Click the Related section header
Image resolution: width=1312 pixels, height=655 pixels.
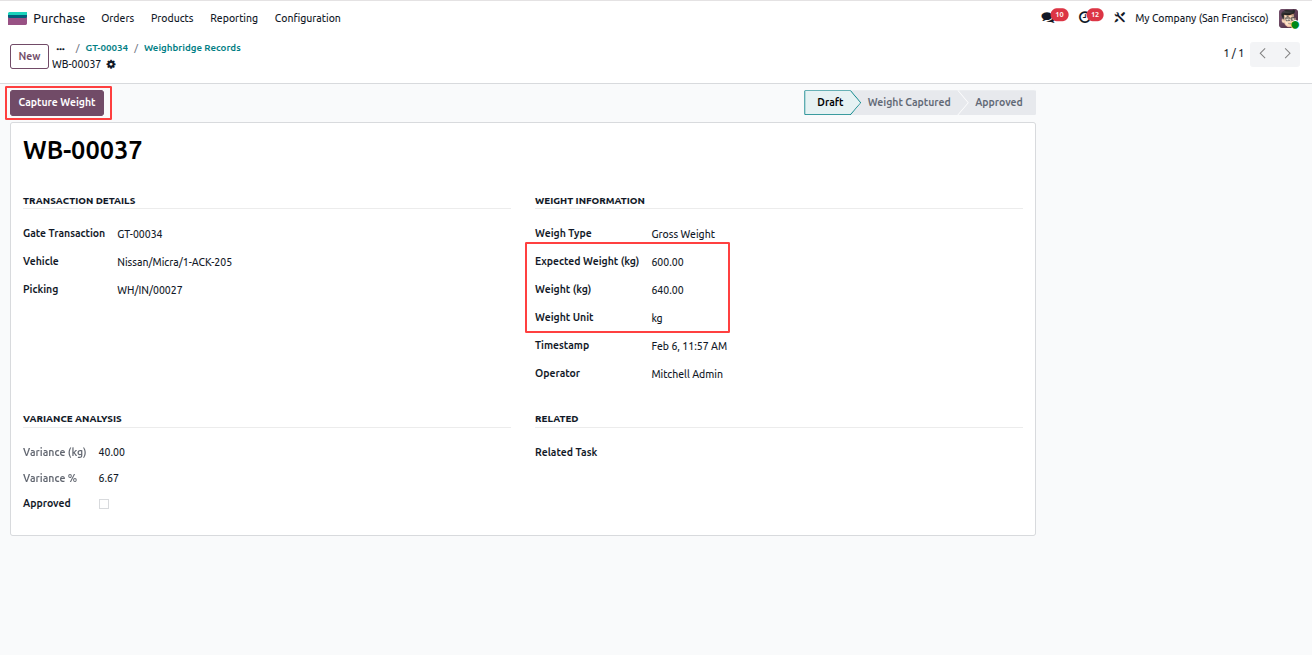coord(557,419)
